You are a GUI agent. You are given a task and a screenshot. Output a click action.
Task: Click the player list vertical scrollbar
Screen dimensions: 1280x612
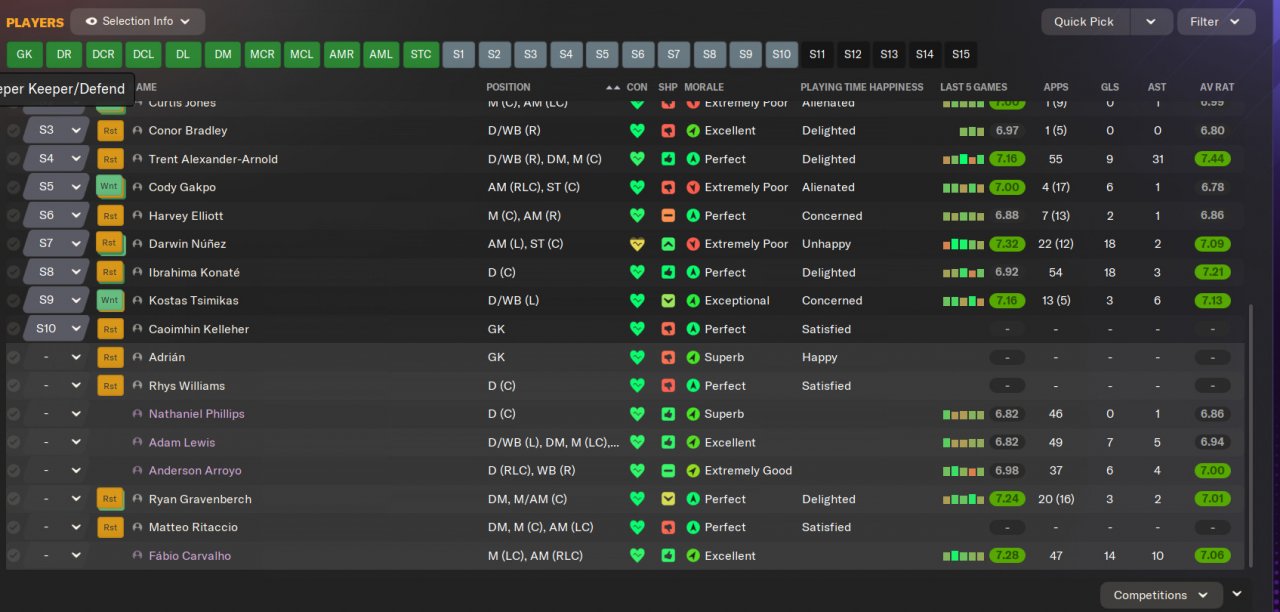coord(1251,435)
